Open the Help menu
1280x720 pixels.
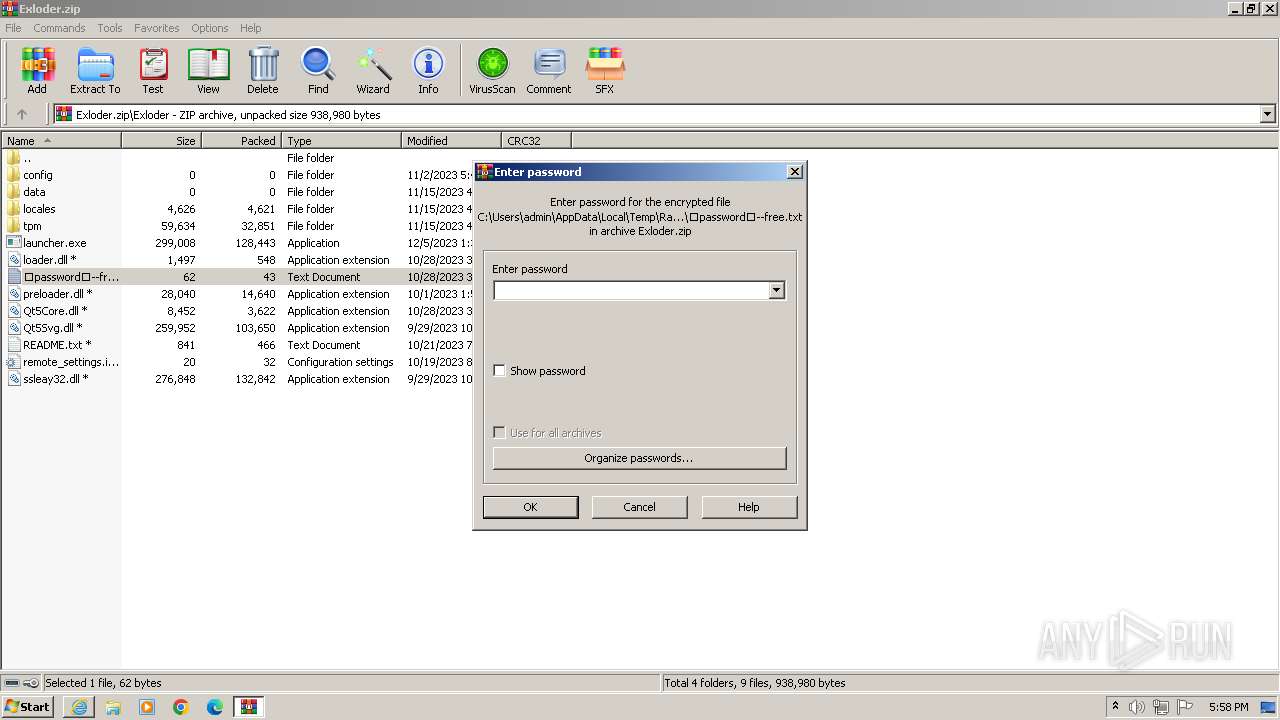point(251,28)
